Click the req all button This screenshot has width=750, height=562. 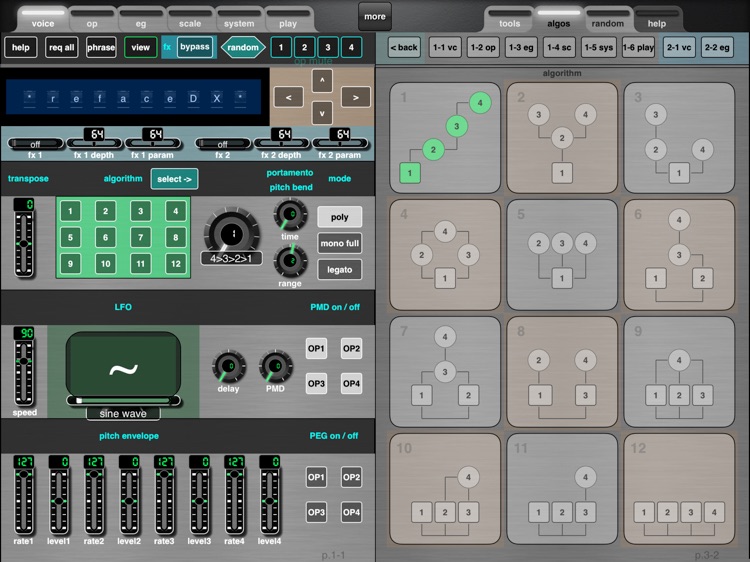point(62,47)
